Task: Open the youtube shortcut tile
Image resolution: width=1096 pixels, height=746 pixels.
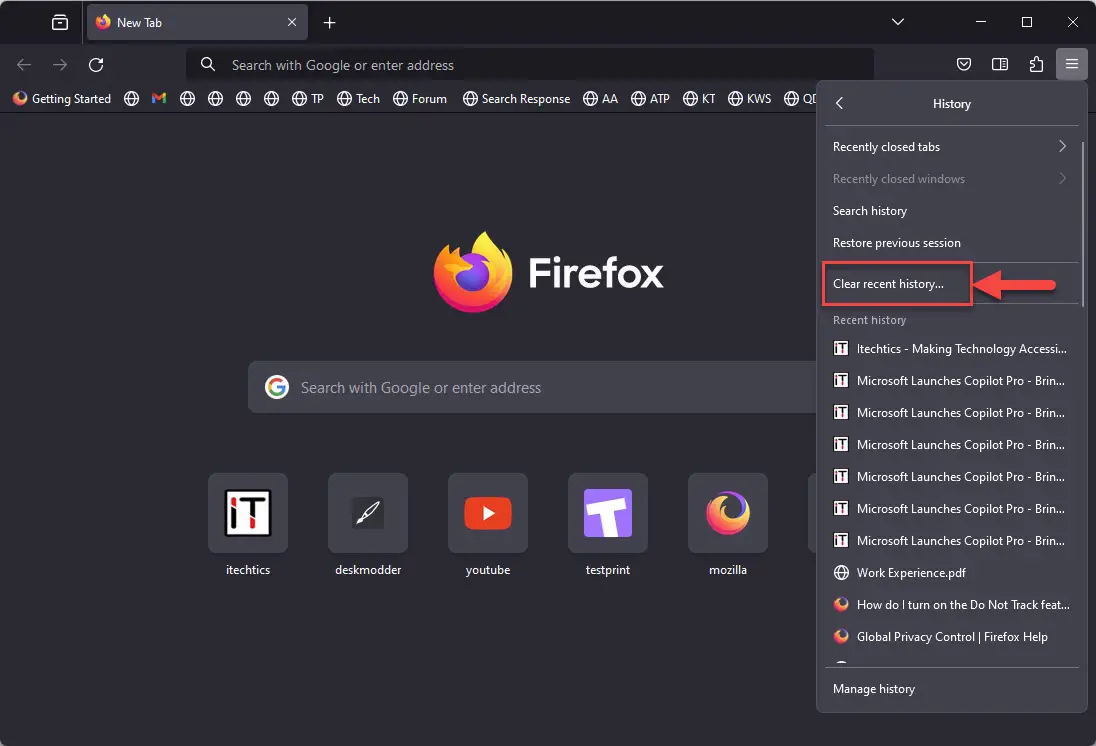Action: pyautogui.click(x=487, y=512)
